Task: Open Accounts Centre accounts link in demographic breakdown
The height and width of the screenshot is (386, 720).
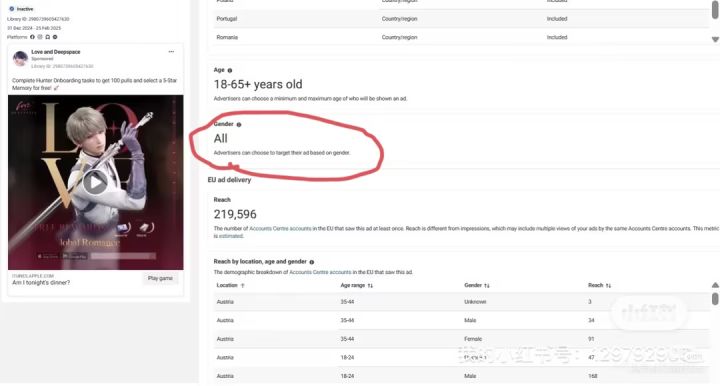Action: 320,272
